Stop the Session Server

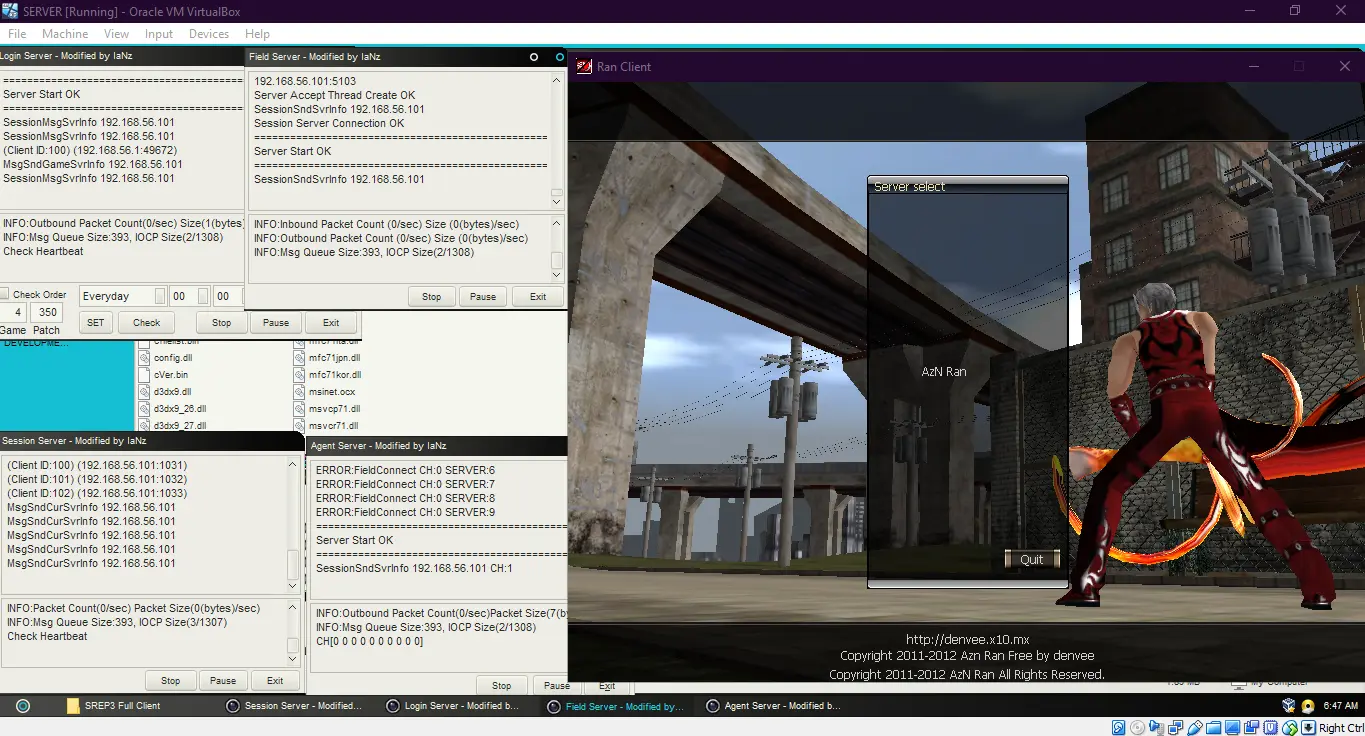tap(170, 681)
